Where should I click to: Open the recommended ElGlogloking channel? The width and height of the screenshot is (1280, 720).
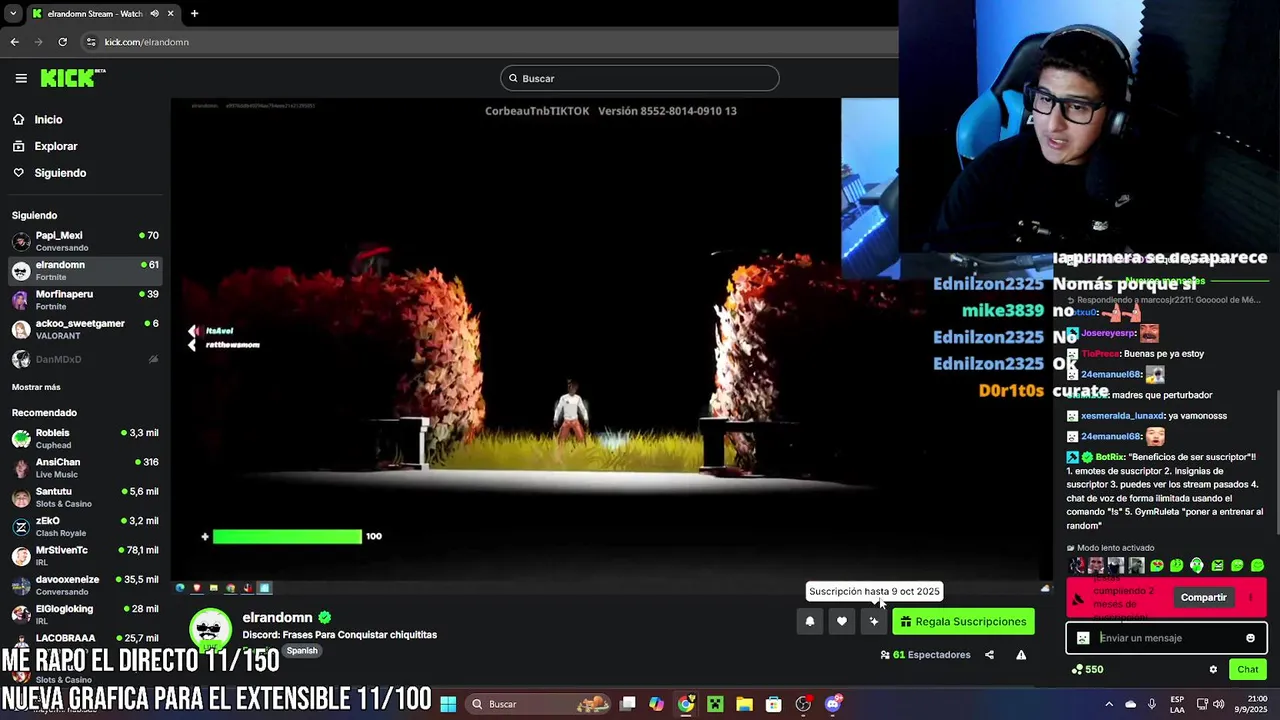85,614
